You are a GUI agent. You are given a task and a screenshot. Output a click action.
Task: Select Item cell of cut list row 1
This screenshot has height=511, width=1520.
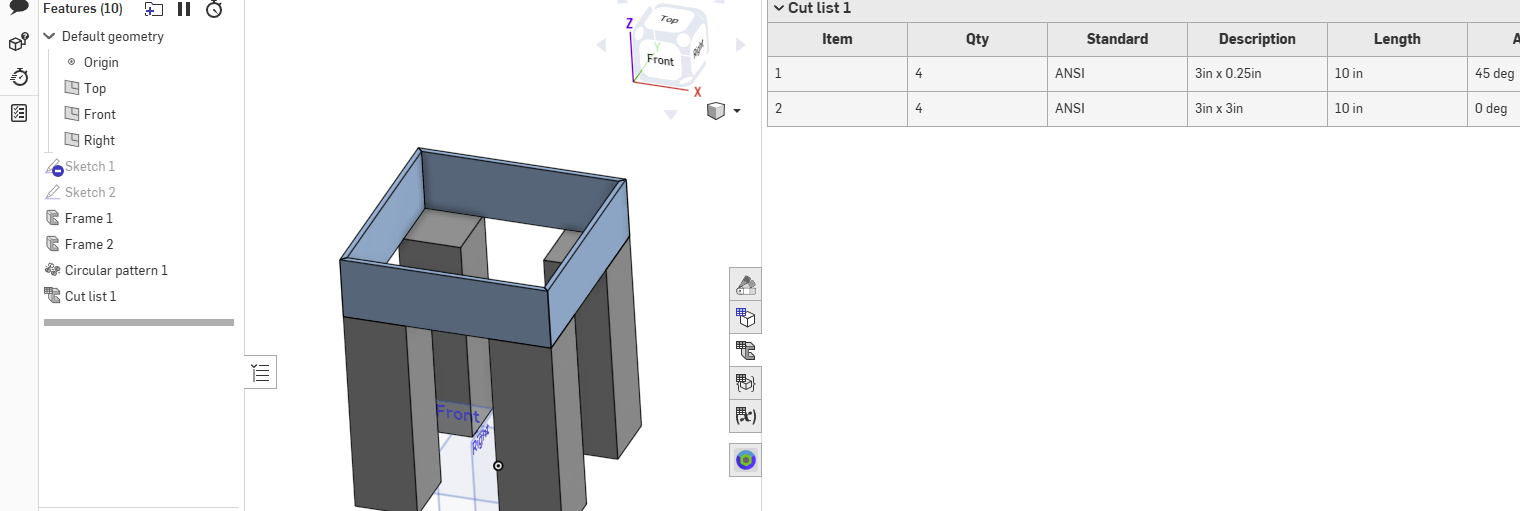coord(837,74)
